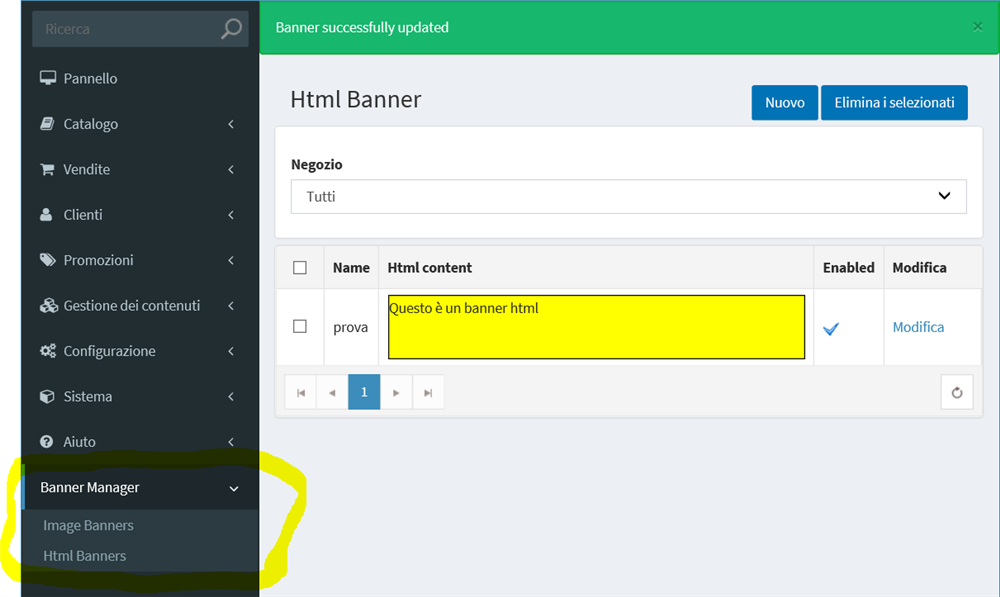This screenshot has width=1000, height=597.
Task: Open the Pannello dashboard icon
Action: tap(46, 78)
